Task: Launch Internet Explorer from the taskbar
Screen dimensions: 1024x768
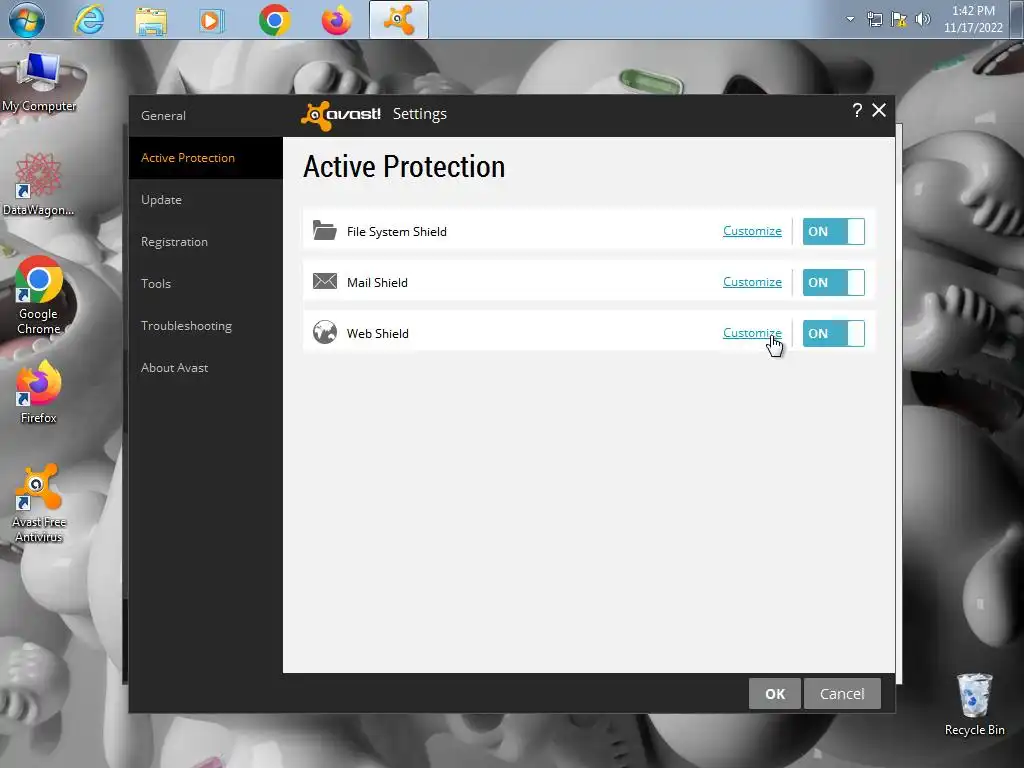Action: (x=89, y=20)
